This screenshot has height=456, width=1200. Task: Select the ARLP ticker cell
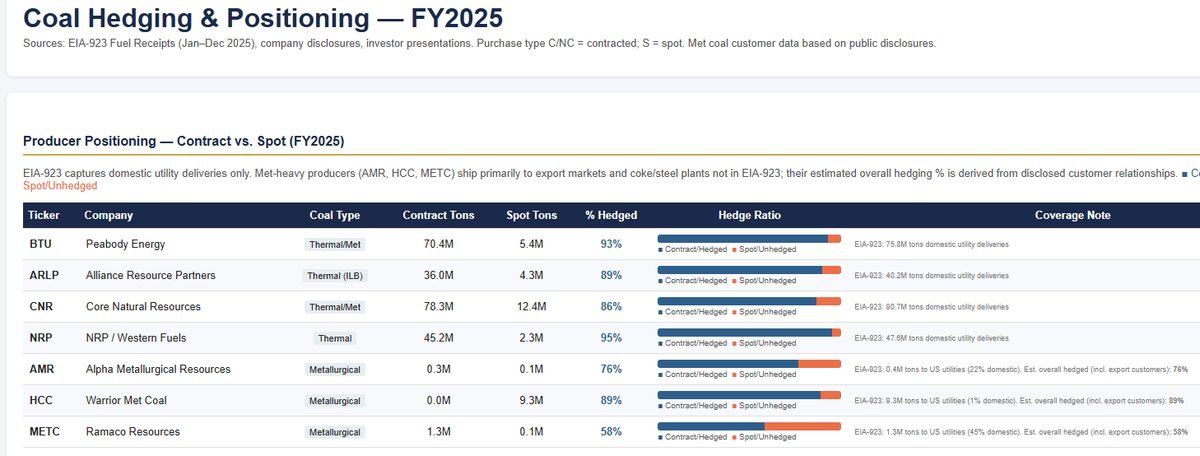click(x=45, y=275)
